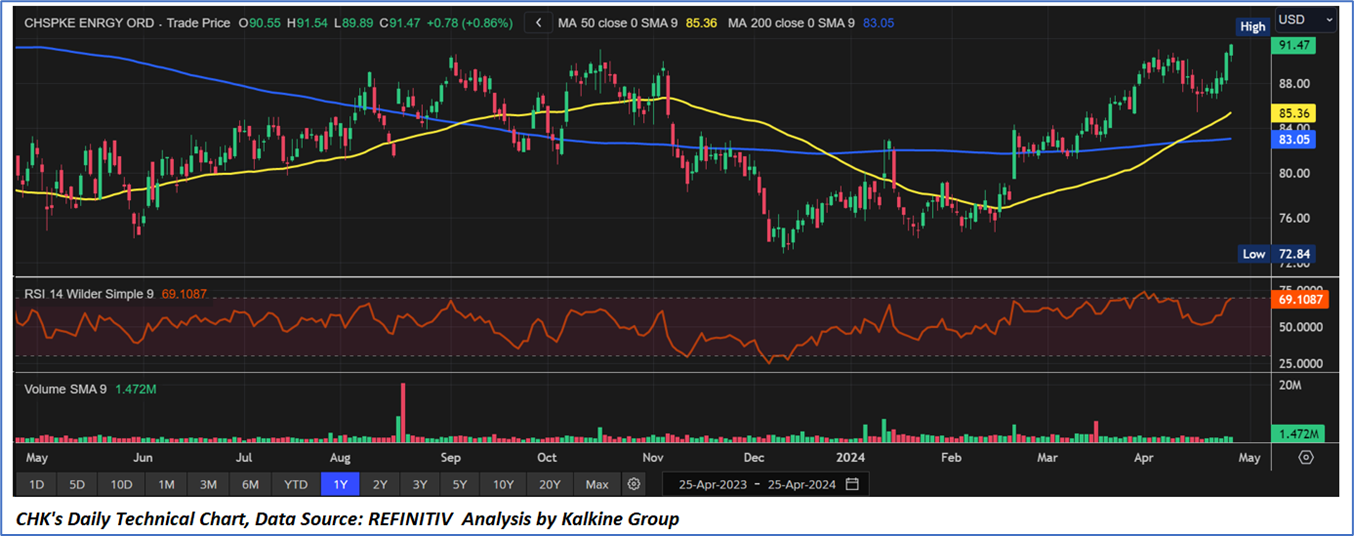Click the 91.47 last price tag
This screenshot has width=1354, height=536.
click(1293, 46)
